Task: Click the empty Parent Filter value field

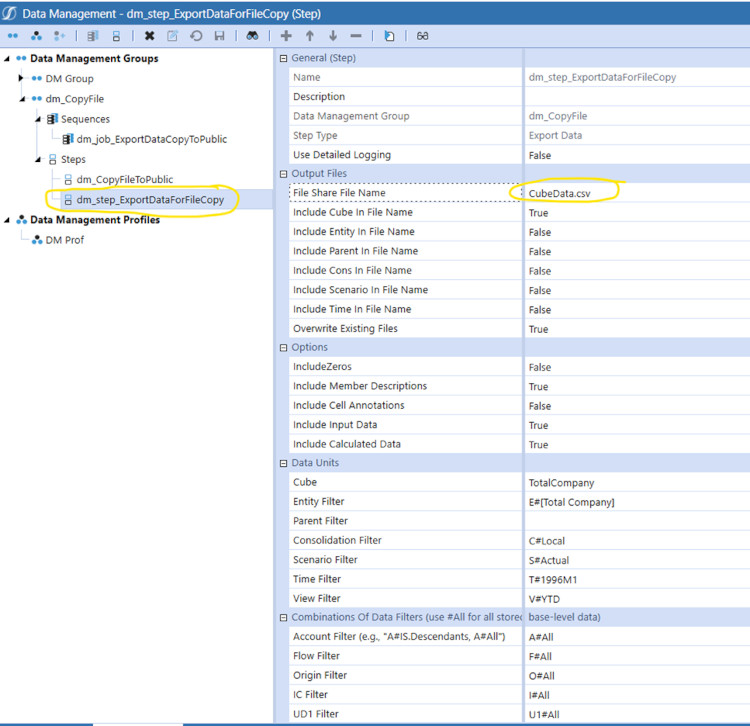Action: 637,521
